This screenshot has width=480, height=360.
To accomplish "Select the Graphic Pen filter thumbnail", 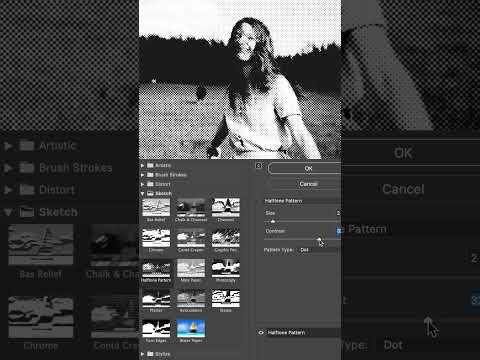I will click(226, 238).
